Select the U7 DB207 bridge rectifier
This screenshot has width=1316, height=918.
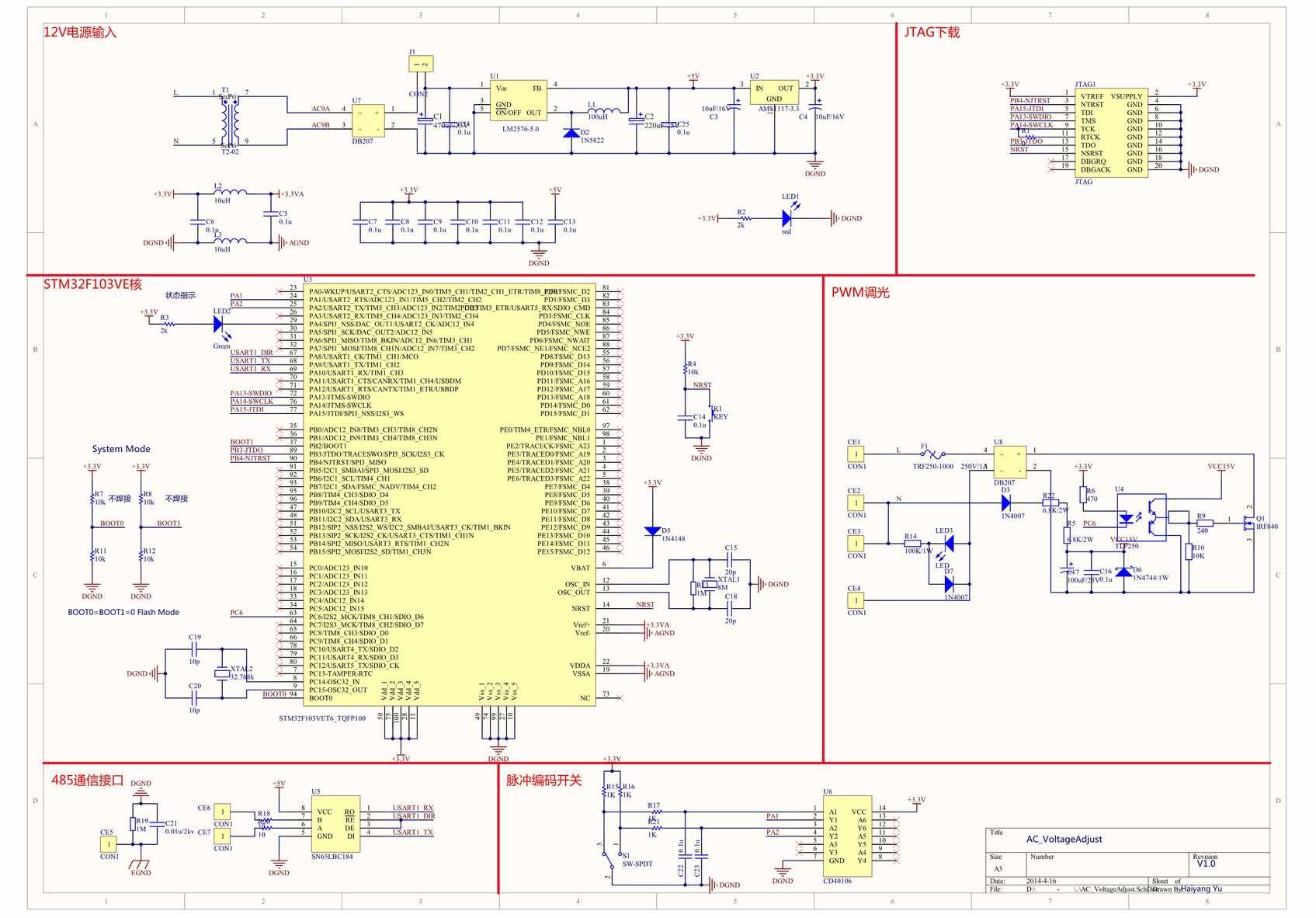click(x=367, y=120)
